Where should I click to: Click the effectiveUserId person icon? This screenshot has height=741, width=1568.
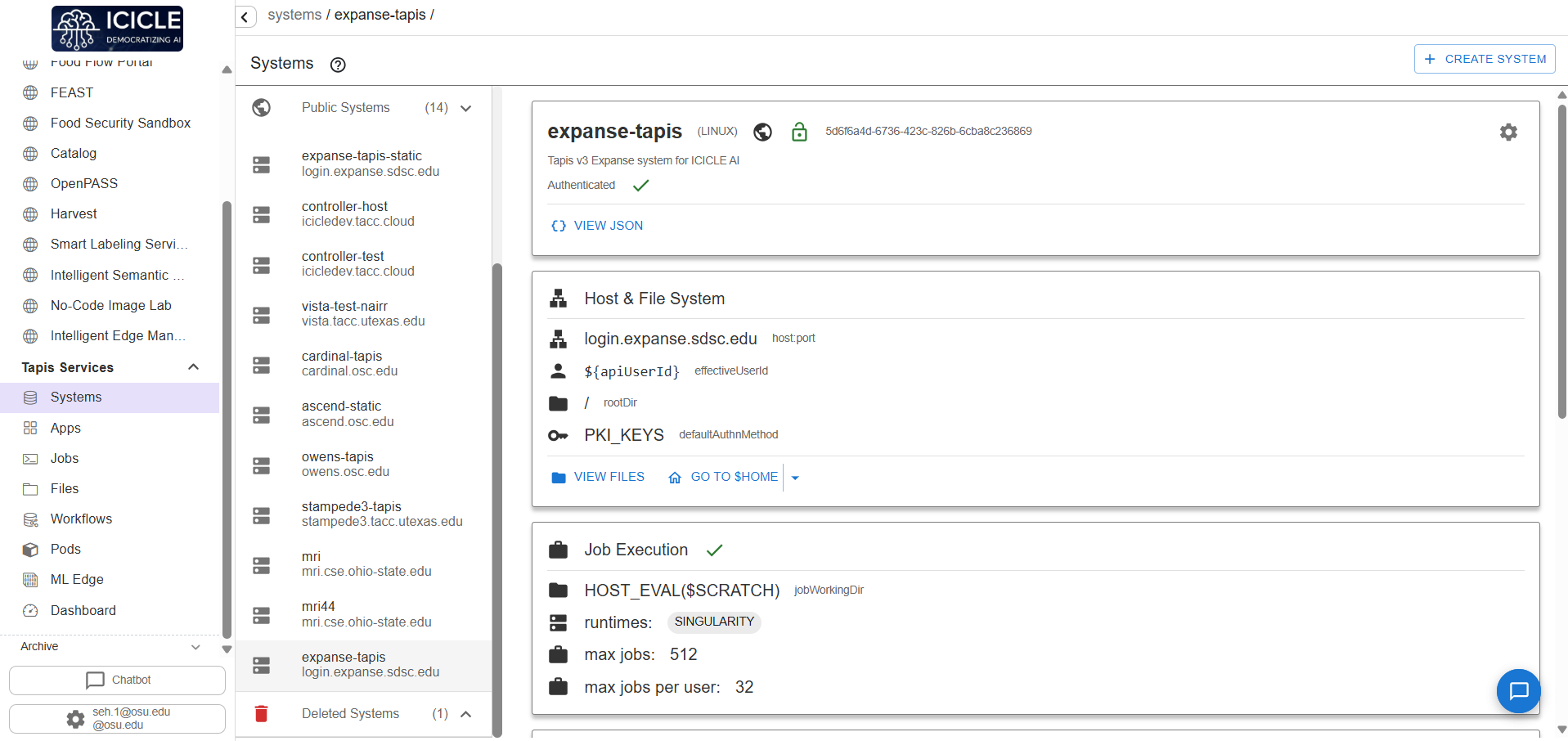pos(558,370)
